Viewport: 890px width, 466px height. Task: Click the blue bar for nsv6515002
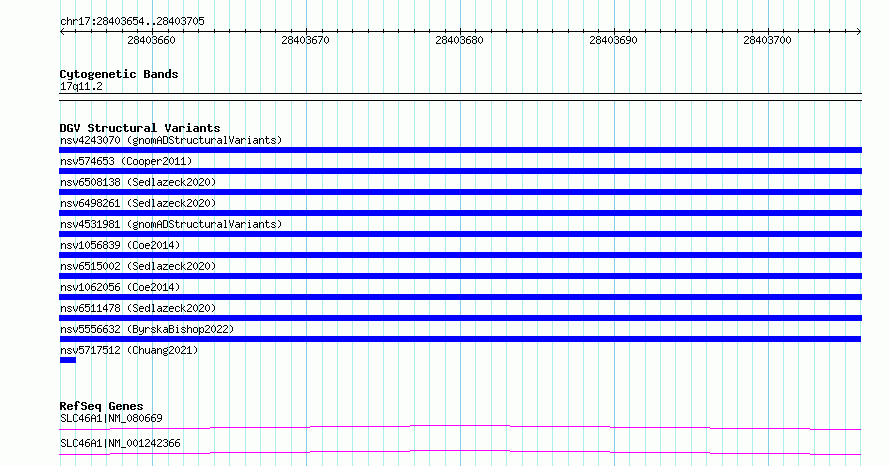460,276
